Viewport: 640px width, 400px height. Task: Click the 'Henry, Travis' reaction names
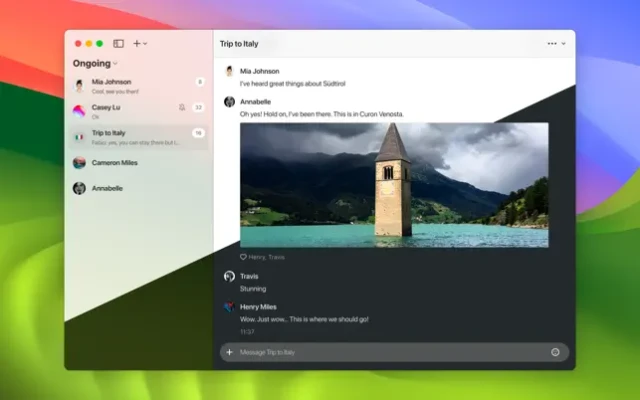(267, 257)
